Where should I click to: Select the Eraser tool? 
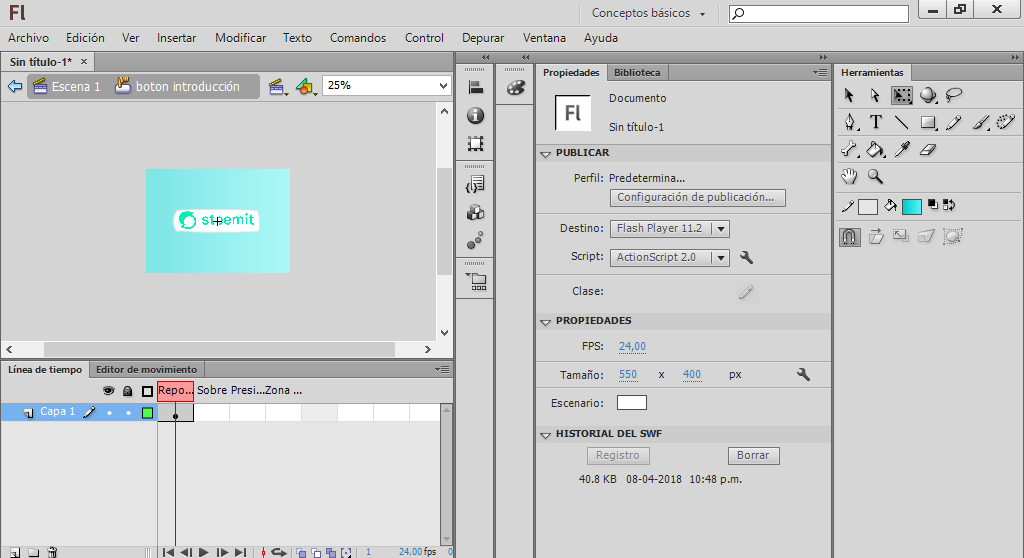928,150
